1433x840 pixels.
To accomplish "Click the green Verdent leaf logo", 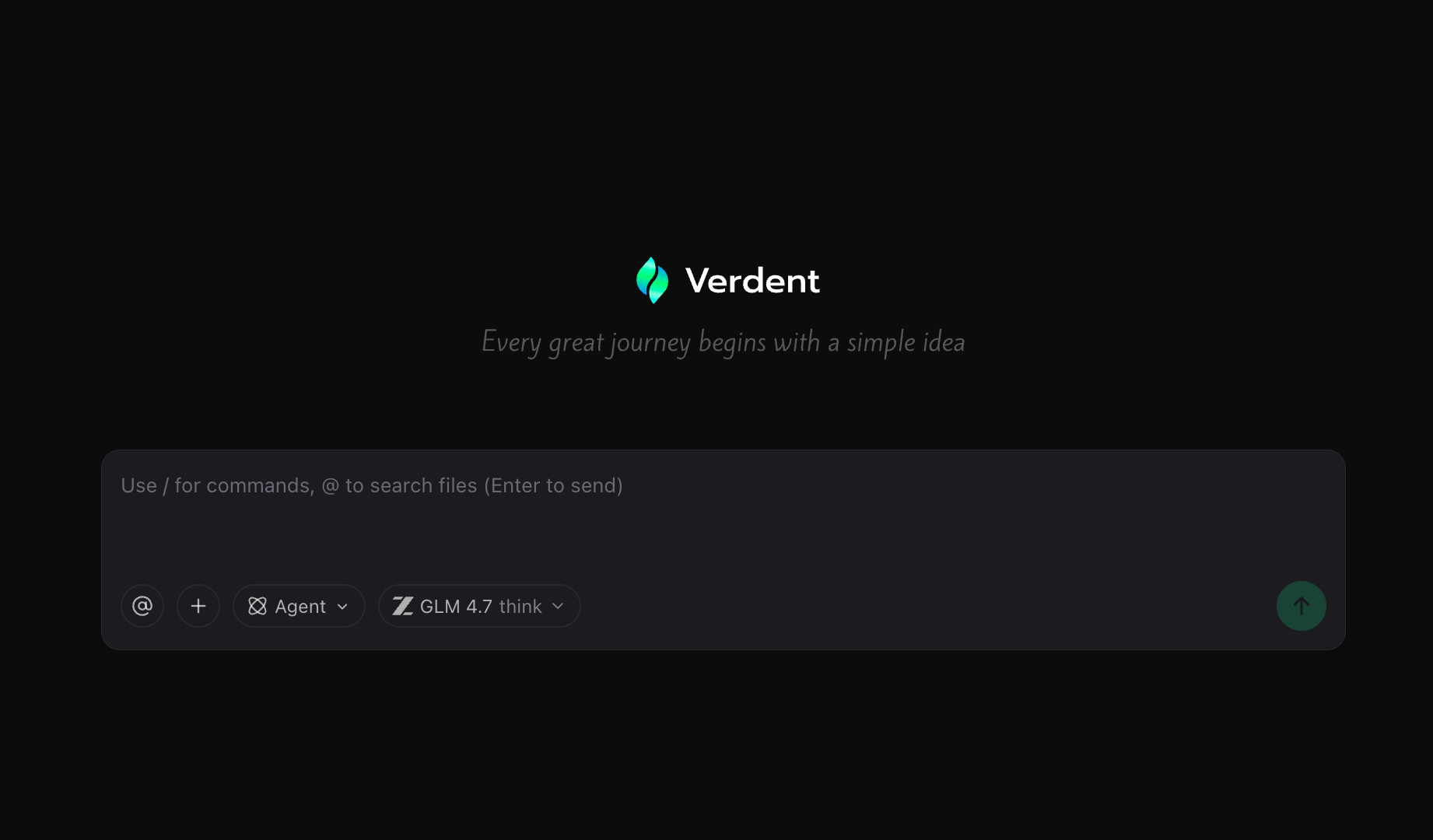I will 652,280.
